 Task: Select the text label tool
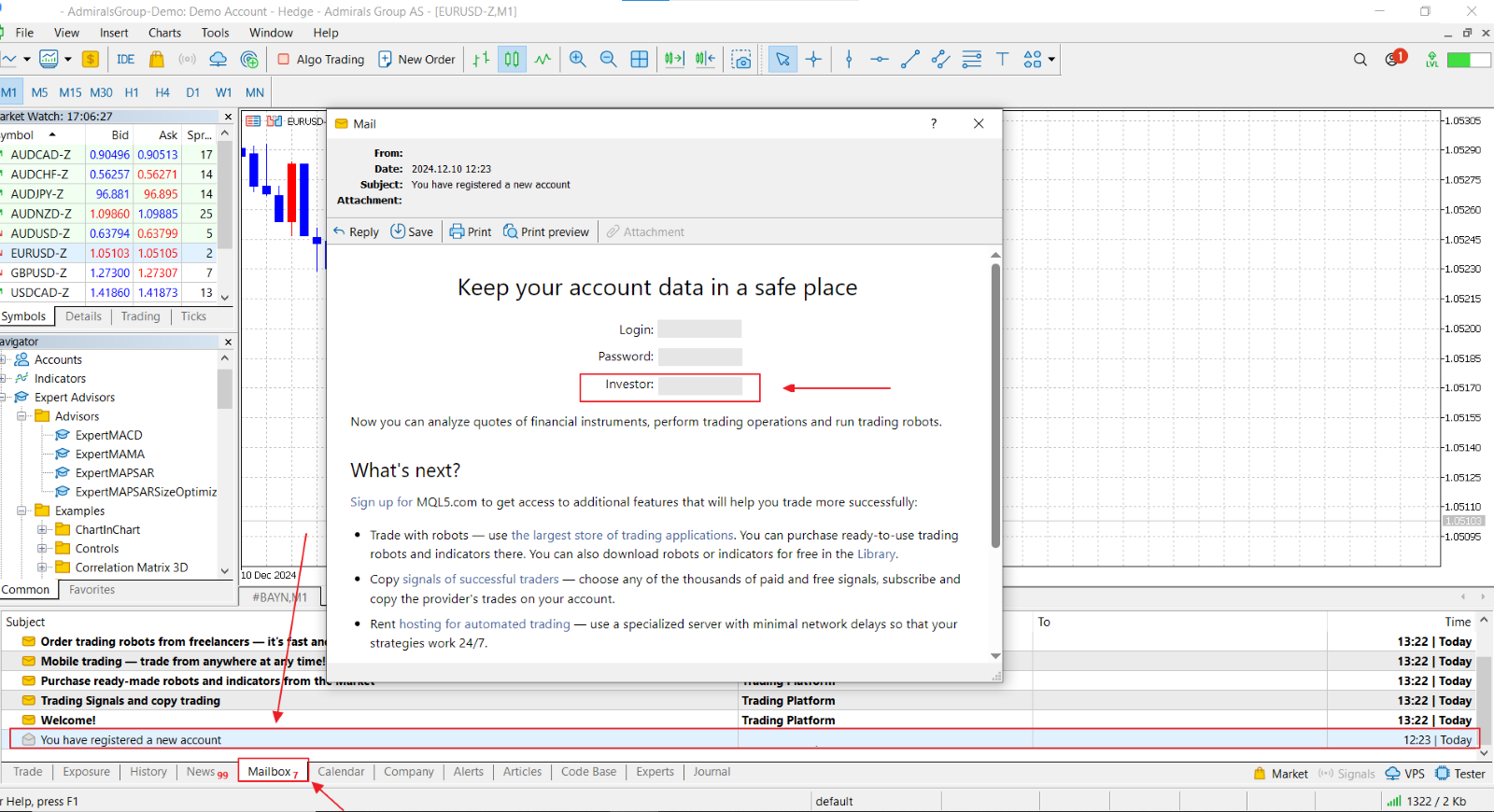click(1002, 60)
